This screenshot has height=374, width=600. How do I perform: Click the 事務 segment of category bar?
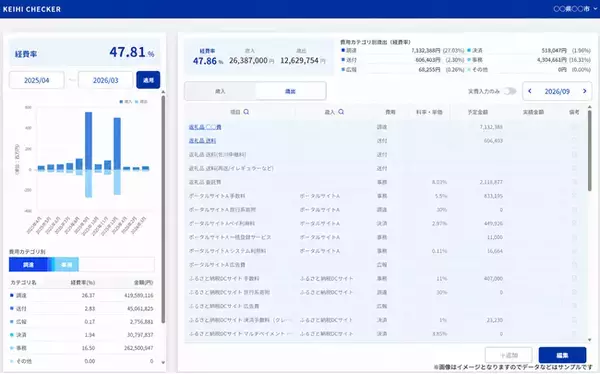click(x=67, y=265)
